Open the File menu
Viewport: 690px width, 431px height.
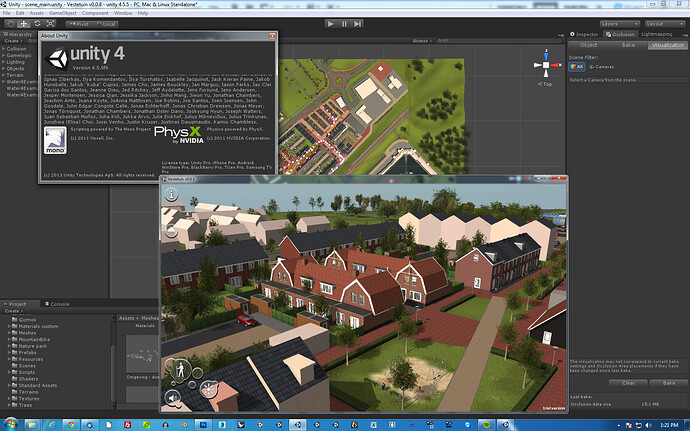[x=7, y=13]
